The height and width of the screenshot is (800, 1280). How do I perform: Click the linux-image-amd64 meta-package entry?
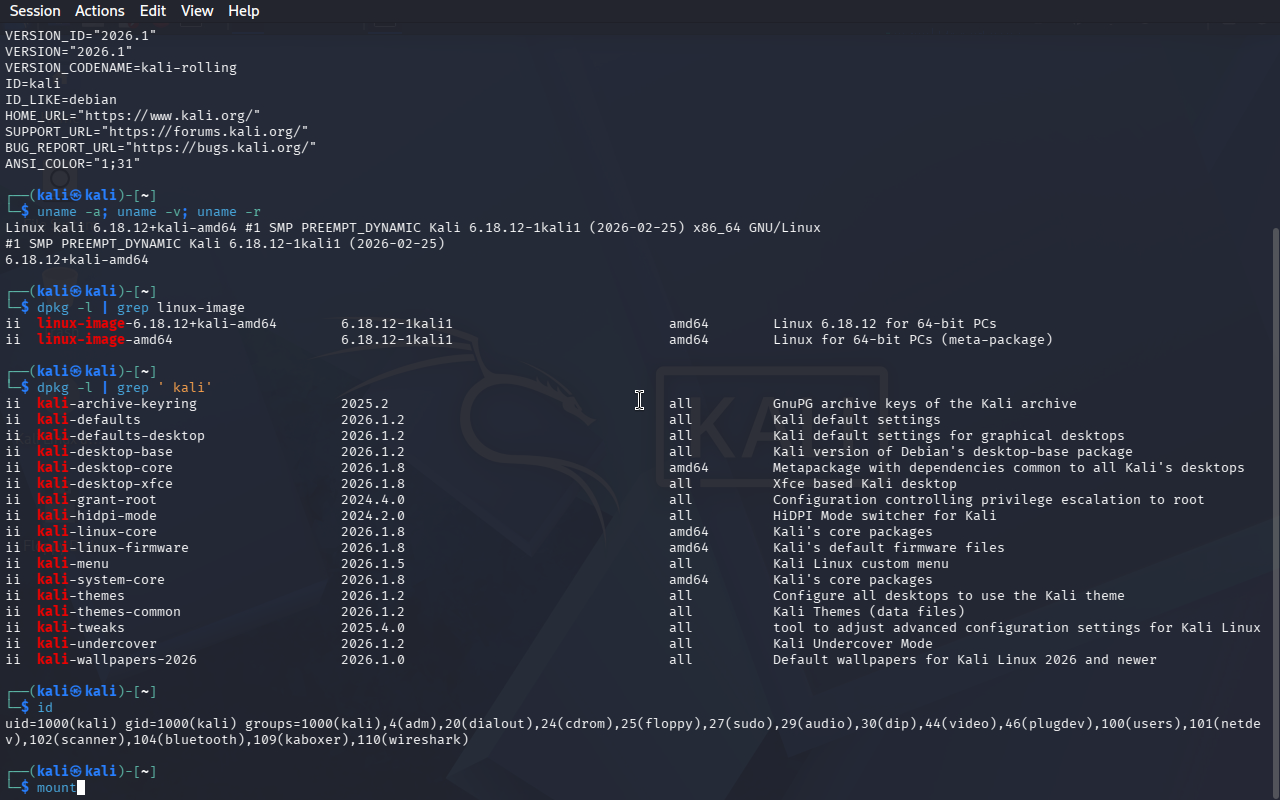tap(105, 340)
